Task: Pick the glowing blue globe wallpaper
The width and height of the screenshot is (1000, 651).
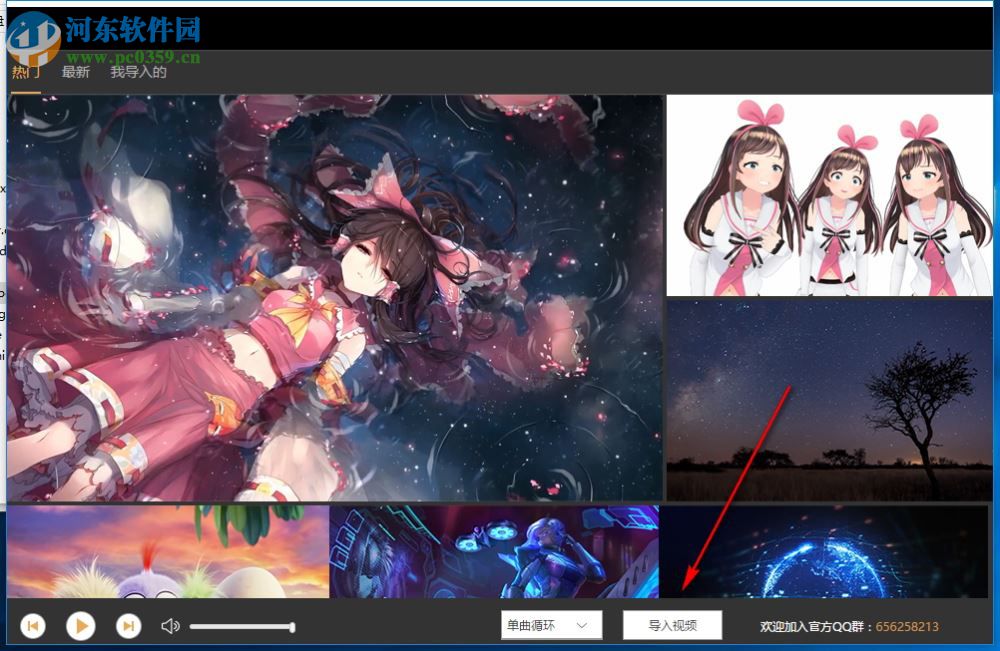Action: click(x=824, y=552)
